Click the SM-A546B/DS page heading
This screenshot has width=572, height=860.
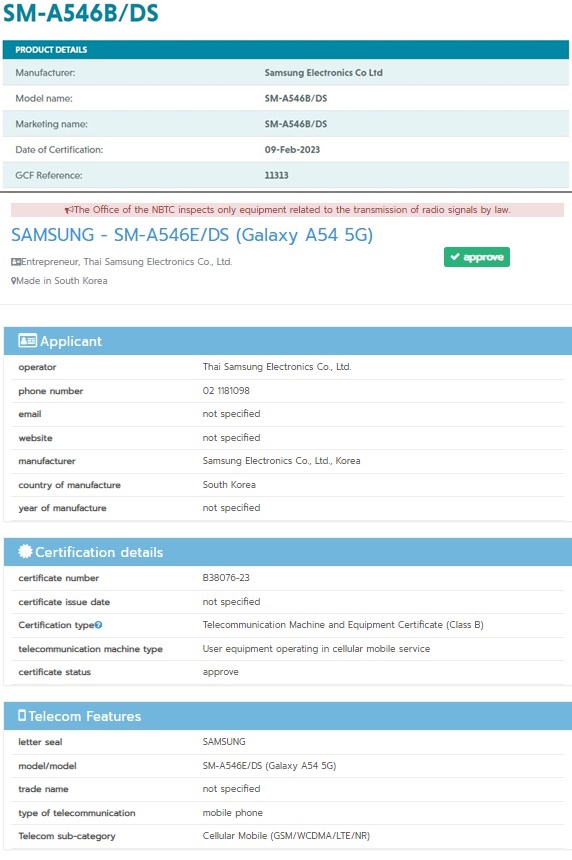tap(81, 13)
